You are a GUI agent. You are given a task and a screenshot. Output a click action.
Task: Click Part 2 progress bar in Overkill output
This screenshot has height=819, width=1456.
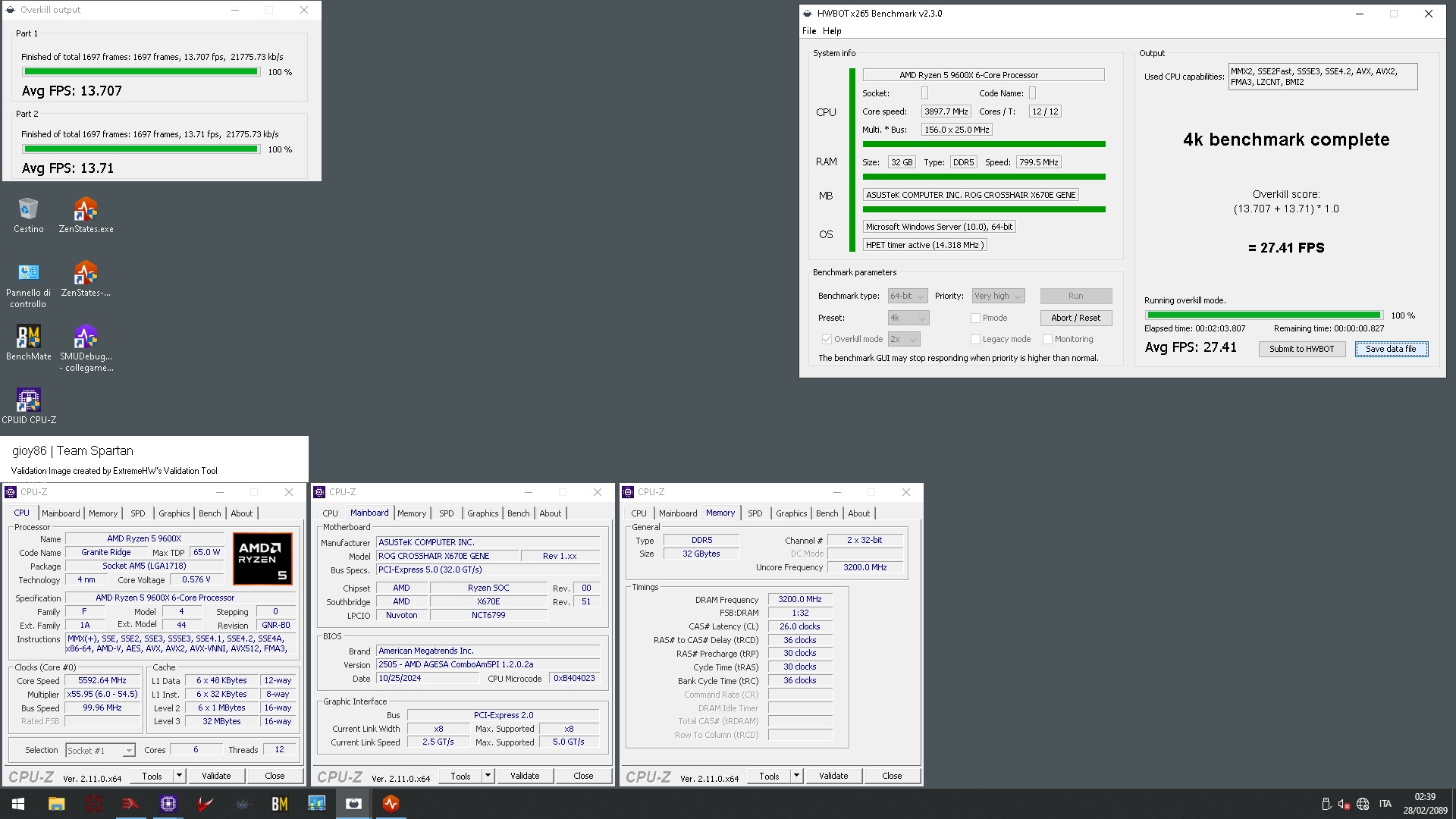(x=140, y=149)
